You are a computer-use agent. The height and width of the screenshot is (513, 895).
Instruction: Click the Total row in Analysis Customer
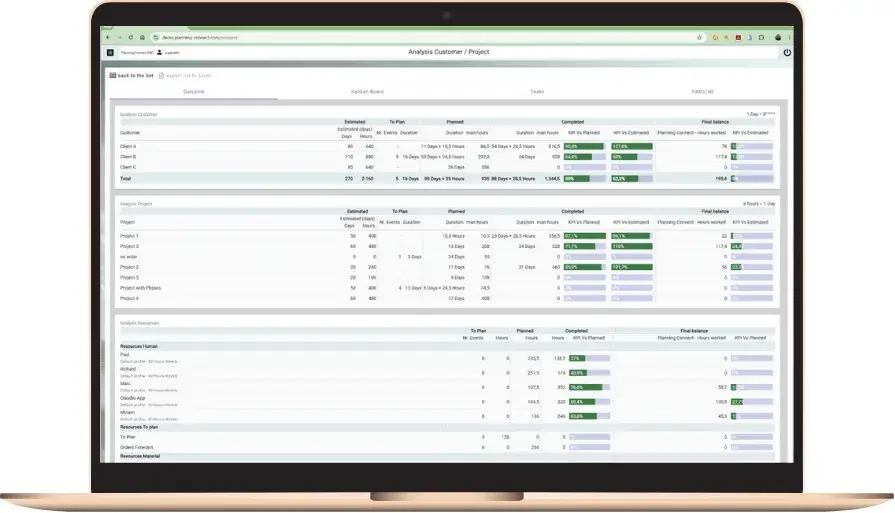446,179
